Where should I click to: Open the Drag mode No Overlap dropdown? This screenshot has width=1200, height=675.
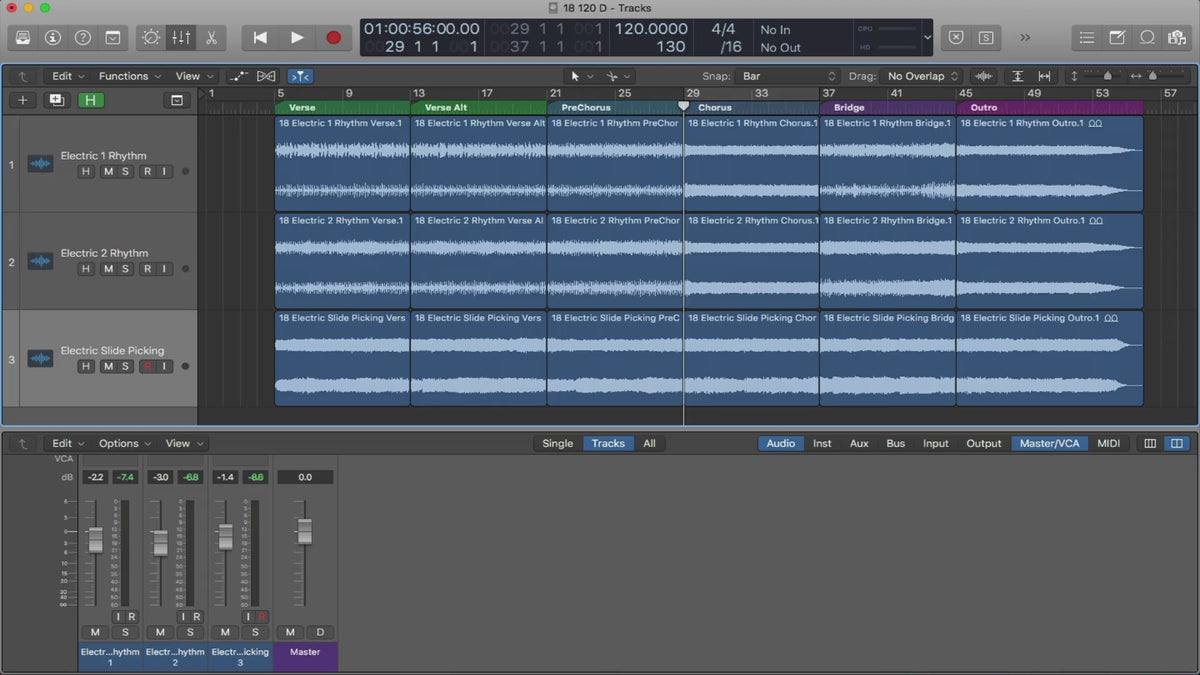(923, 76)
